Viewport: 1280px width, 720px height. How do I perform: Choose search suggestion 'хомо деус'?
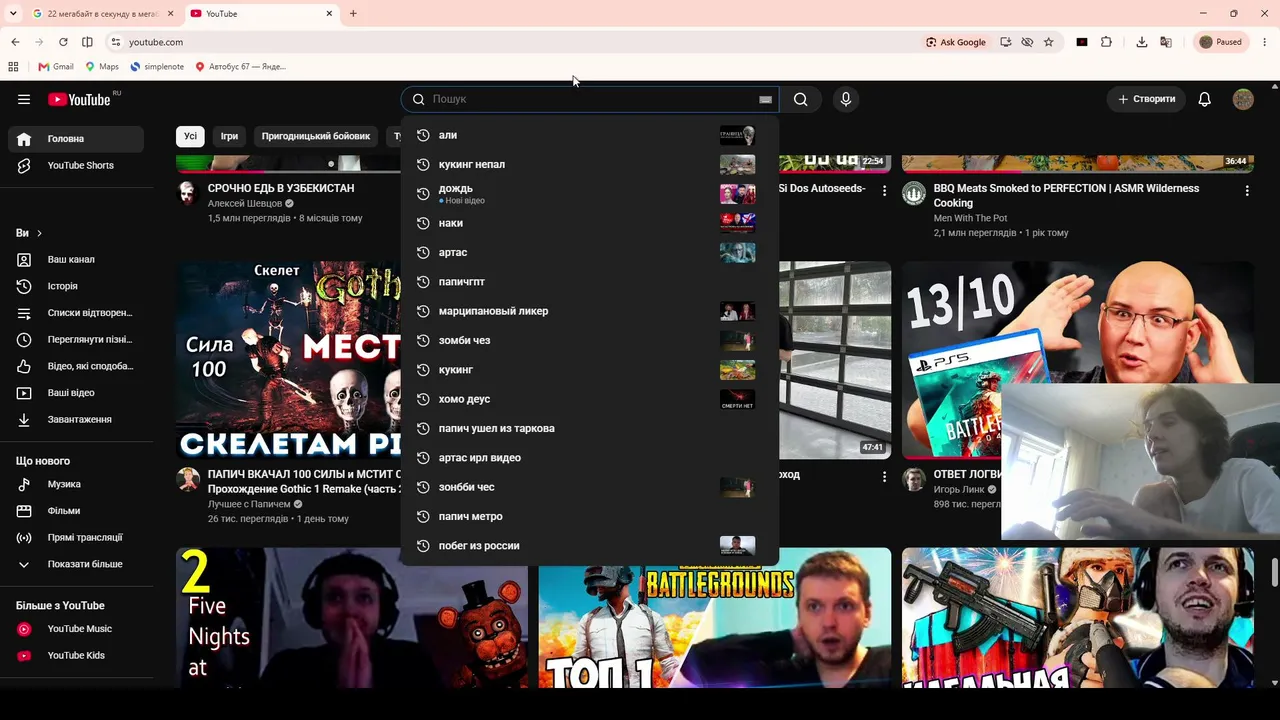pos(589,399)
